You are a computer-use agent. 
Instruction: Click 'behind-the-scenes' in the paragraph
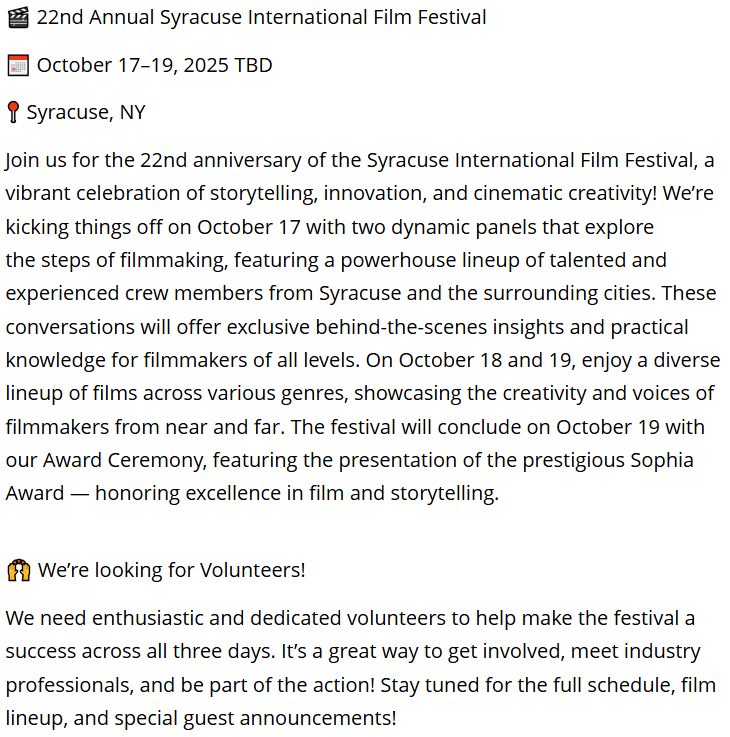pos(401,327)
